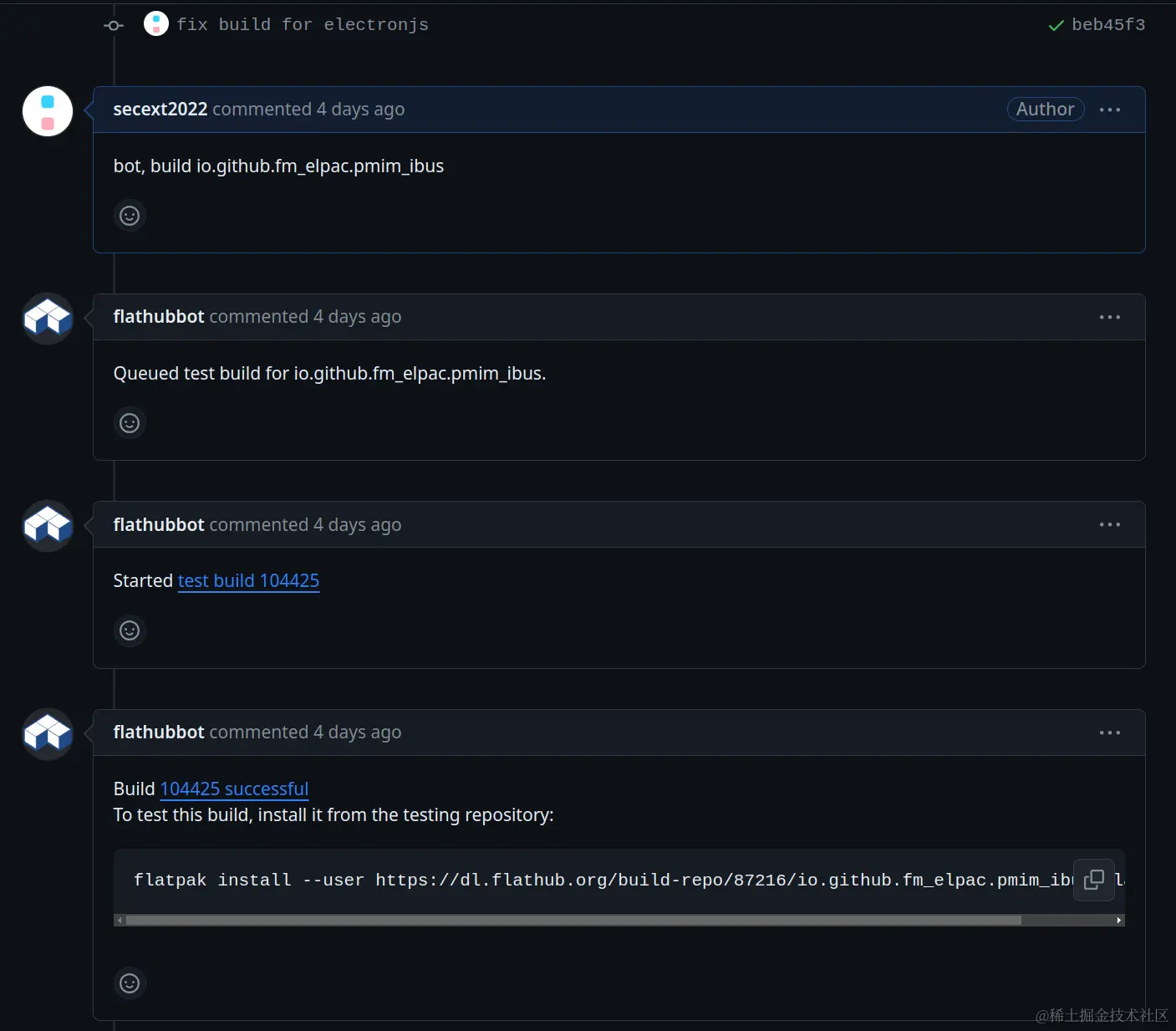
Task: Open flathubbot username in Build successful comment
Action: coord(159,732)
